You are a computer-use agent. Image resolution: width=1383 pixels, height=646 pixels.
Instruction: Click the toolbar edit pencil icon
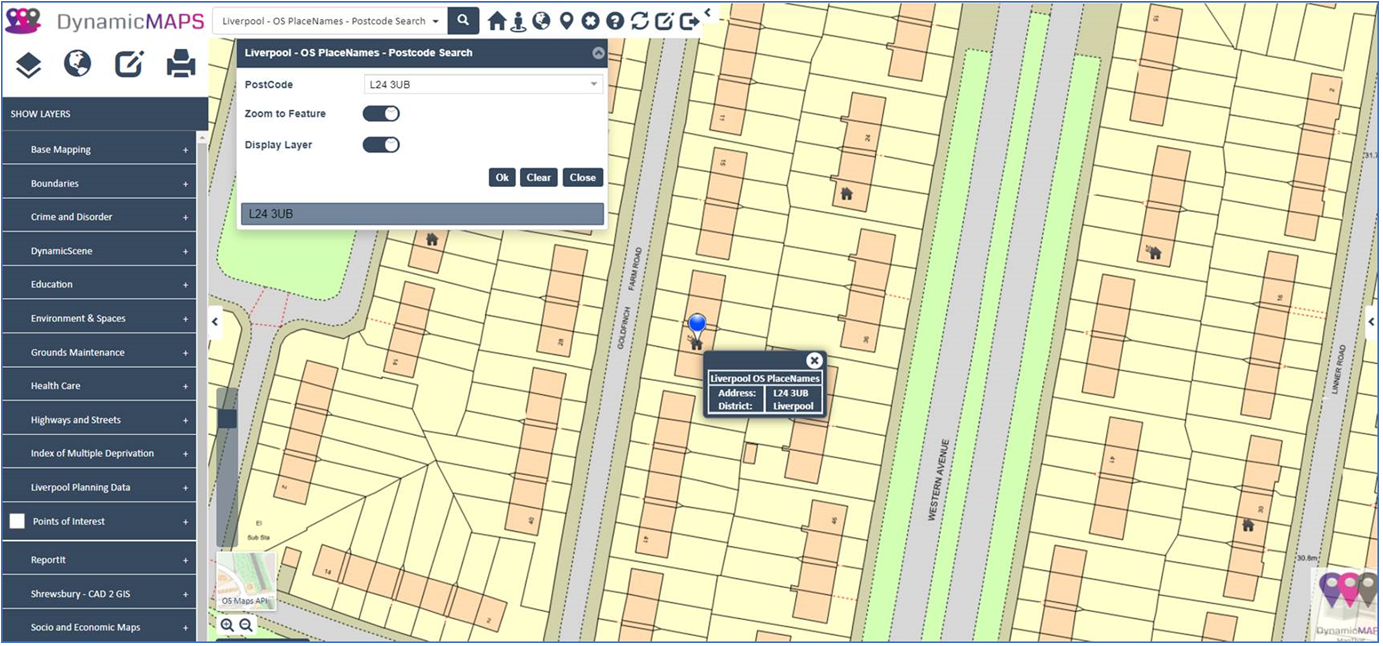click(664, 21)
